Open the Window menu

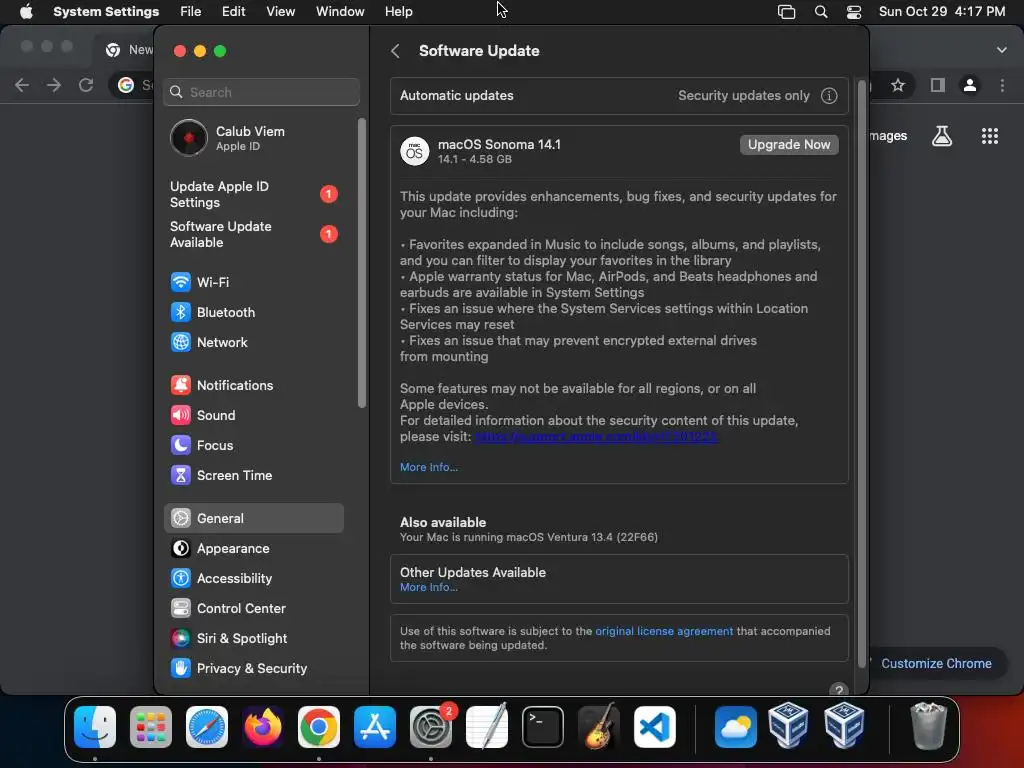click(x=340, y=12)
